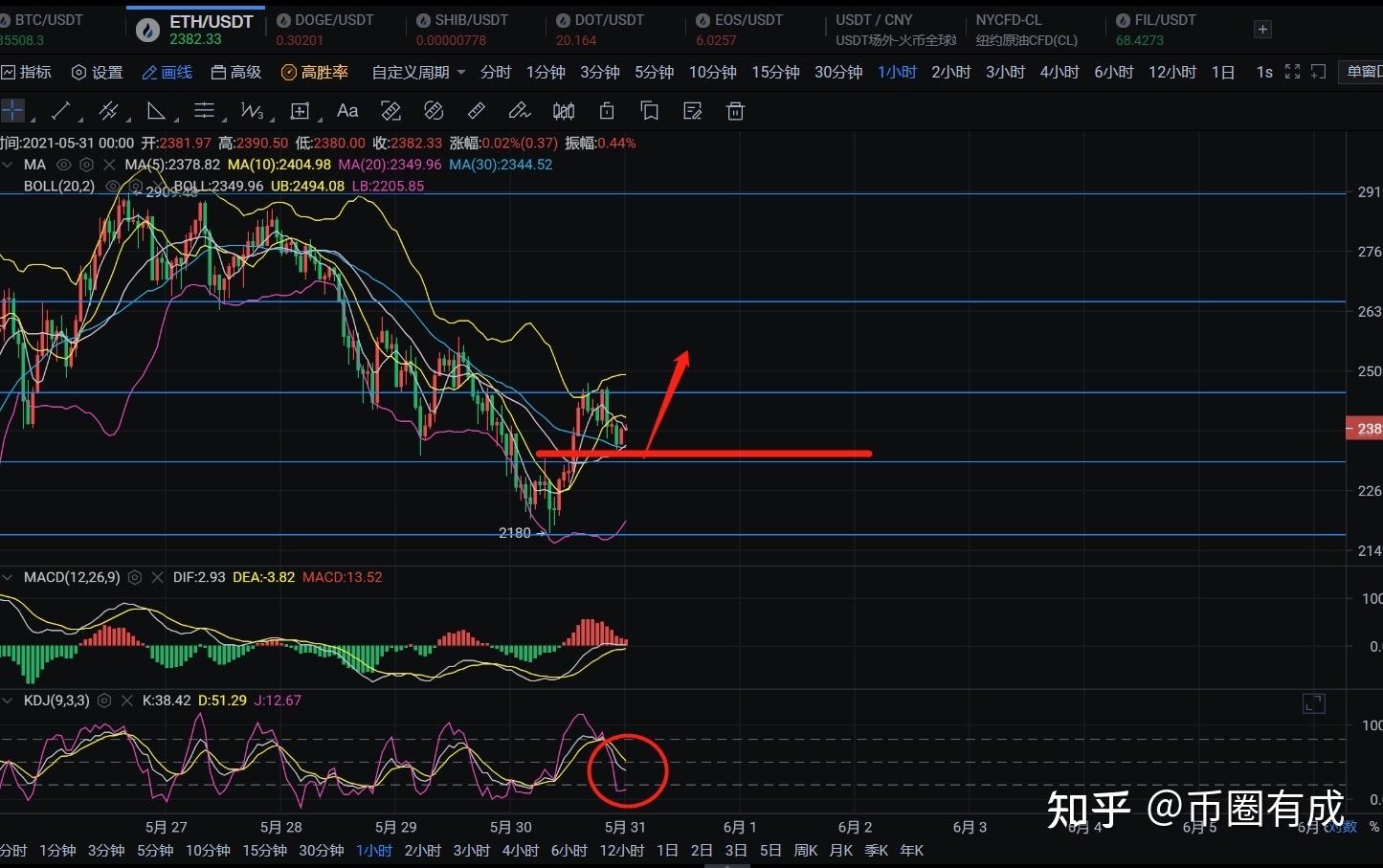Close the KDJ indicator panel
This screenshot has height=868, width=1383.
click(127, 701)
